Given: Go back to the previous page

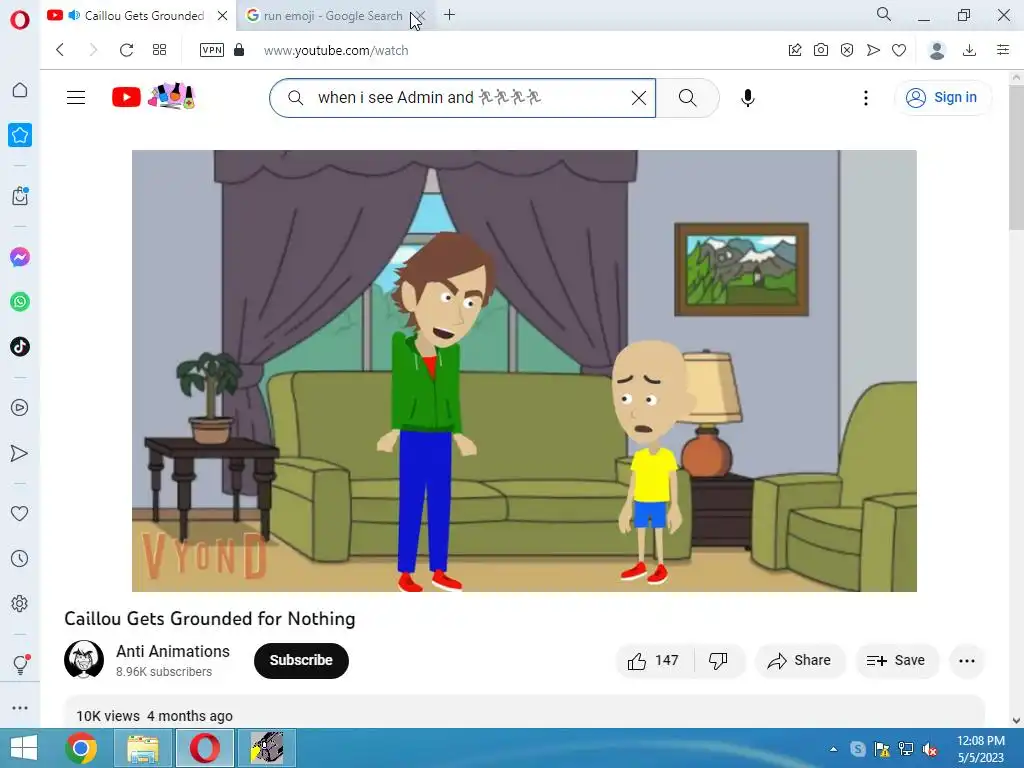Looking at the screenshot, I should click(60, 50).
